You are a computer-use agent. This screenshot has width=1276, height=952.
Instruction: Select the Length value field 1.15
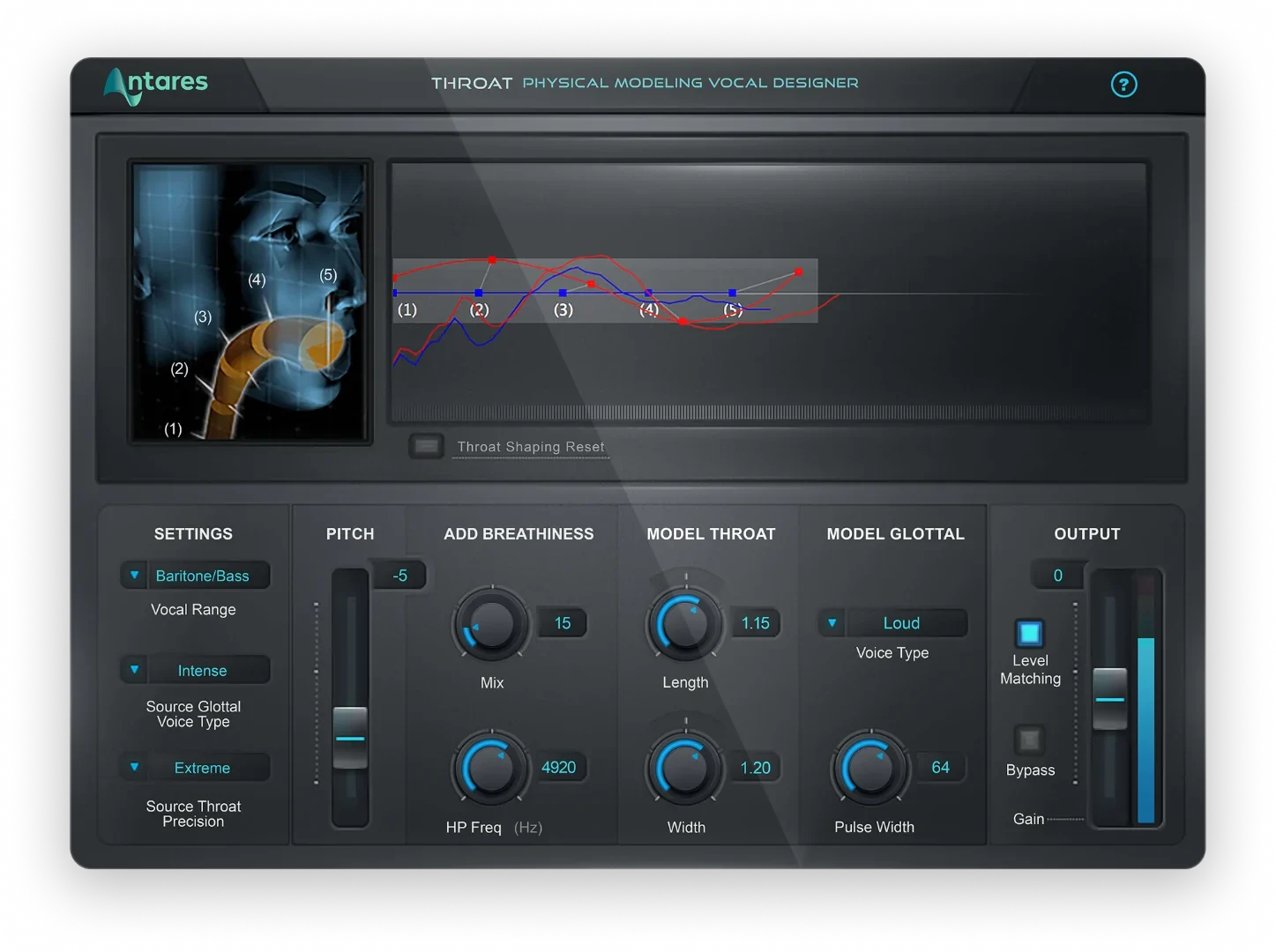755,623
